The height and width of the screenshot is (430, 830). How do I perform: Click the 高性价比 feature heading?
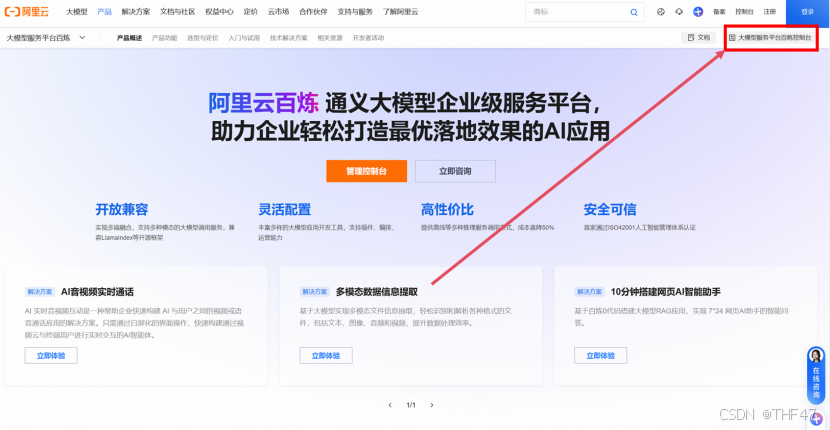pos(447,209)
